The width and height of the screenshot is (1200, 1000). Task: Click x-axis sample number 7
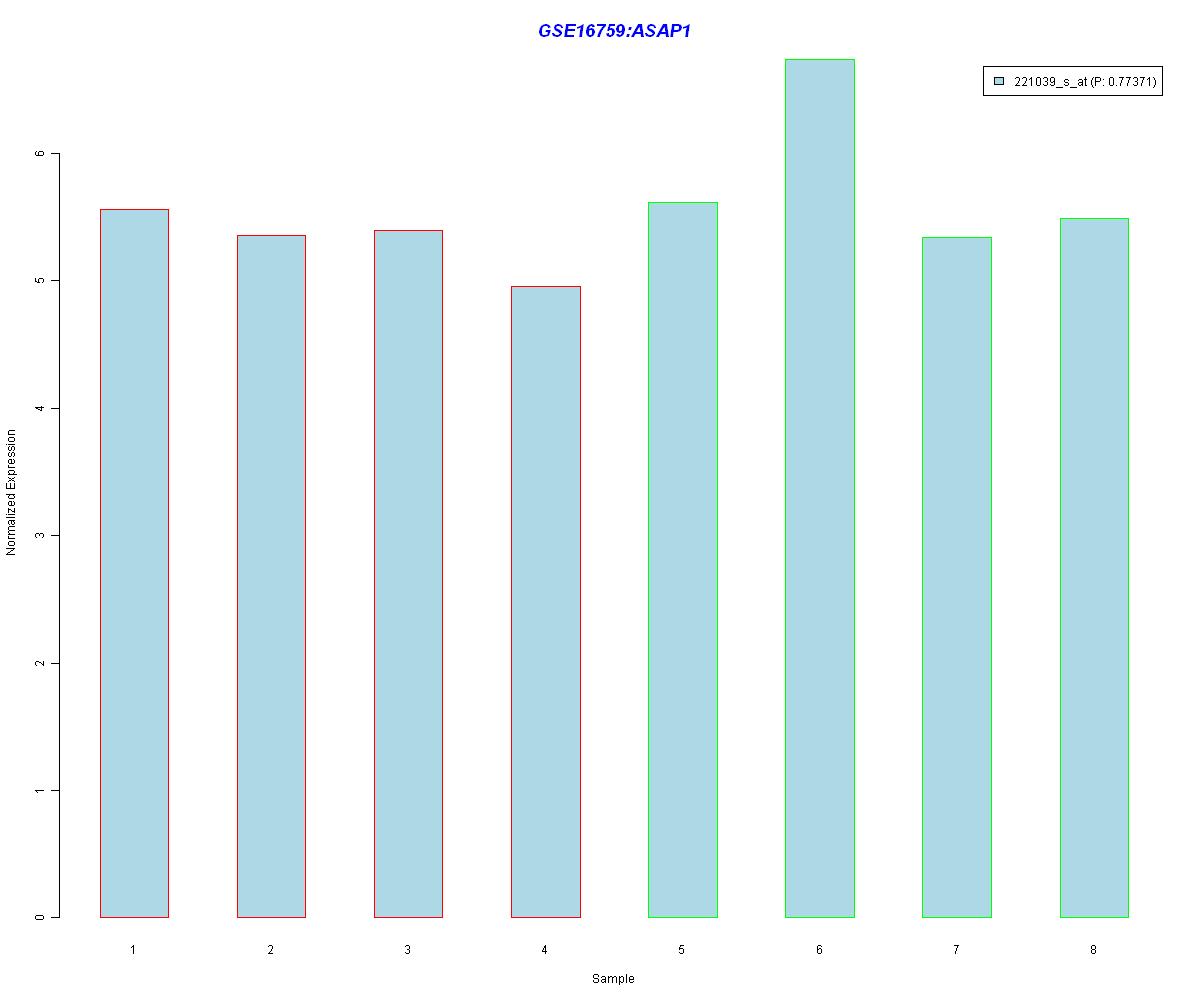pyautogui.click(x=956, y=950)
